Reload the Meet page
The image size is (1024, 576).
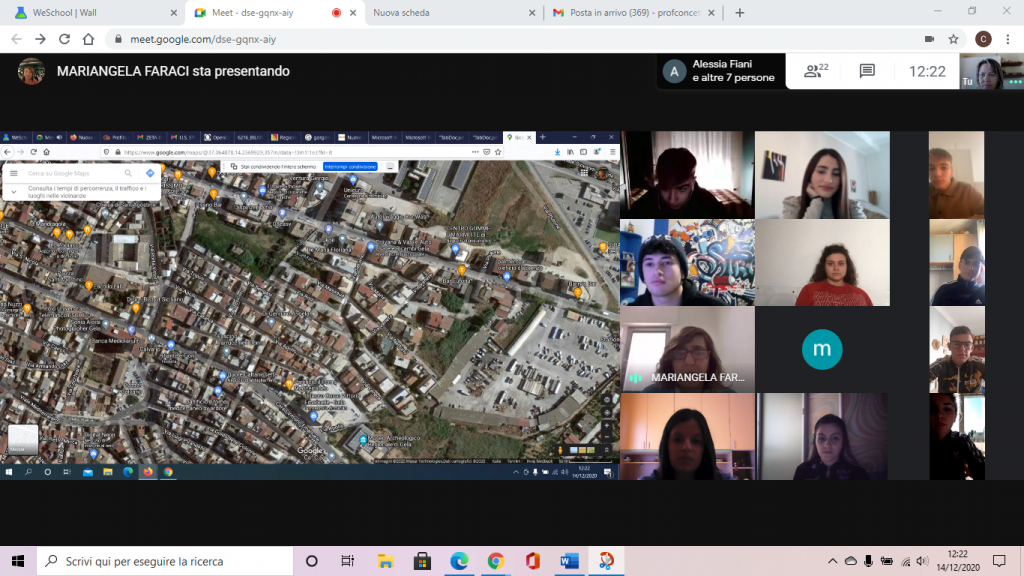[x=64, y=39]
